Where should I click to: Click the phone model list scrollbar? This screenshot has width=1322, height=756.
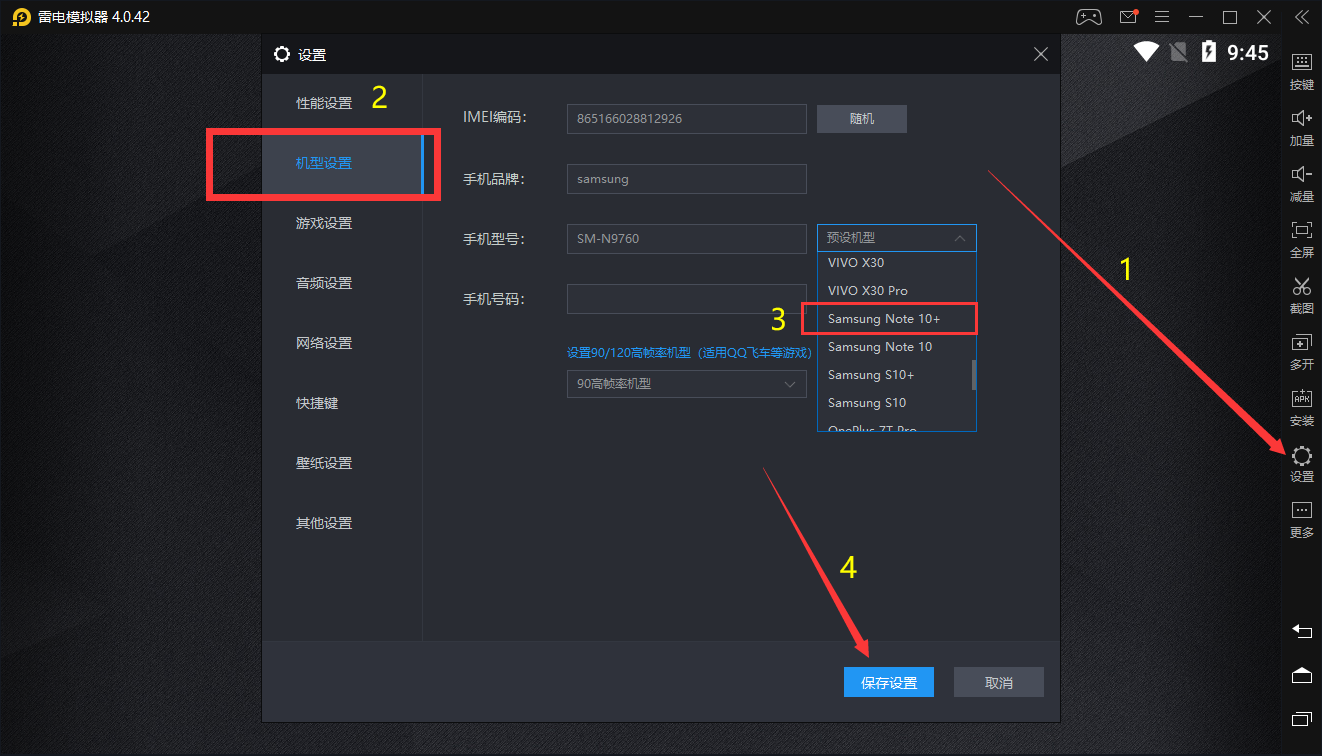pyautogui.click(x=973, y=374)
